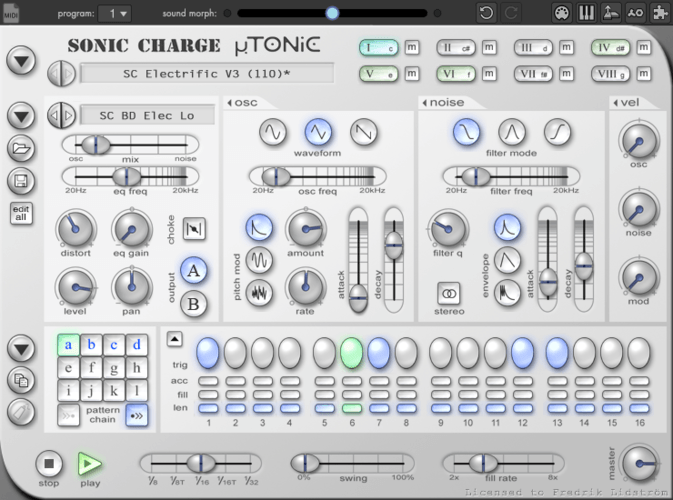Save drum patch with the disk icon
The width and height of the screenshot is (673, 500).
click(21, 181)
